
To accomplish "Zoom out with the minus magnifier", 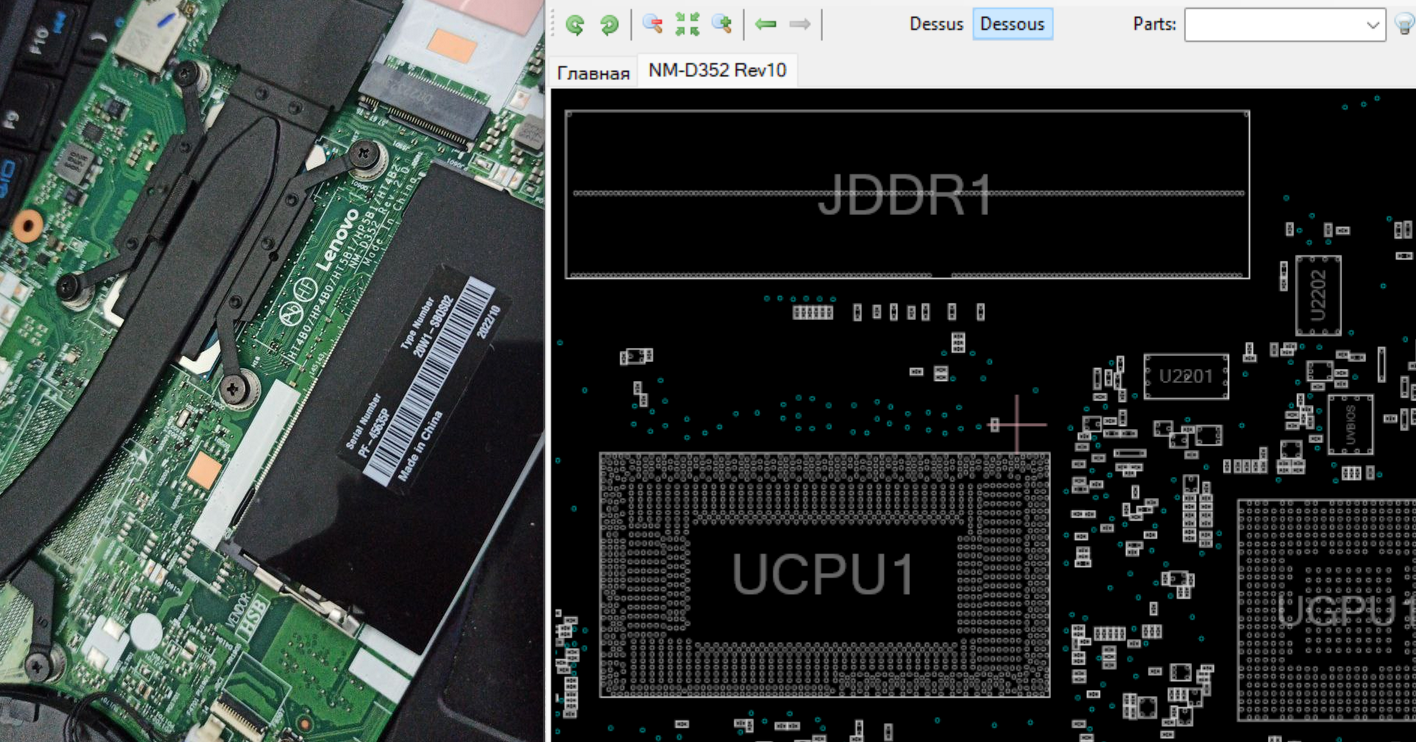I will click(652, 25).
